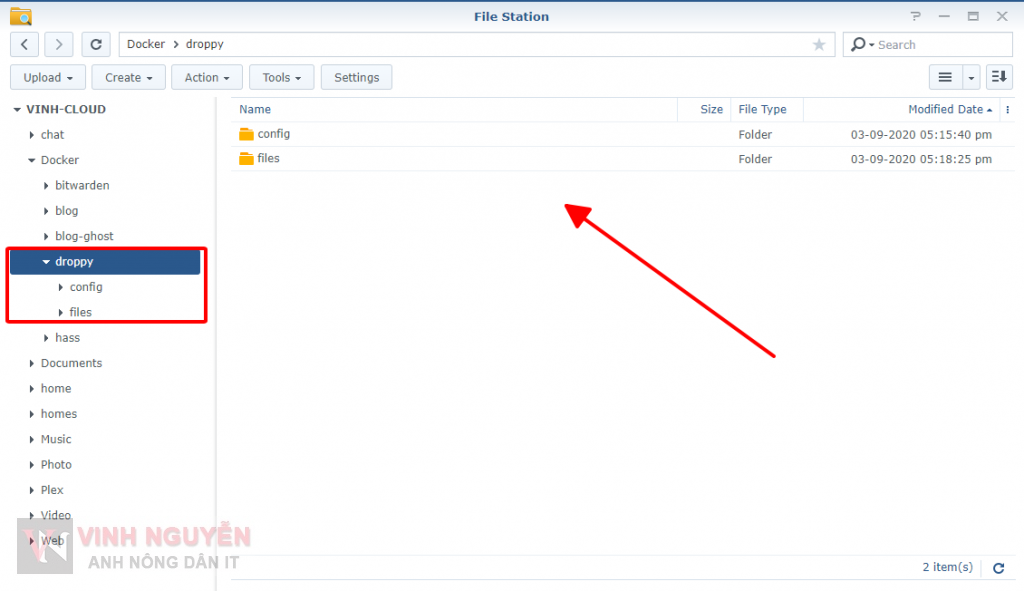Expand the bitwarden folder node

pyautogui.click(x=46, y=186)
